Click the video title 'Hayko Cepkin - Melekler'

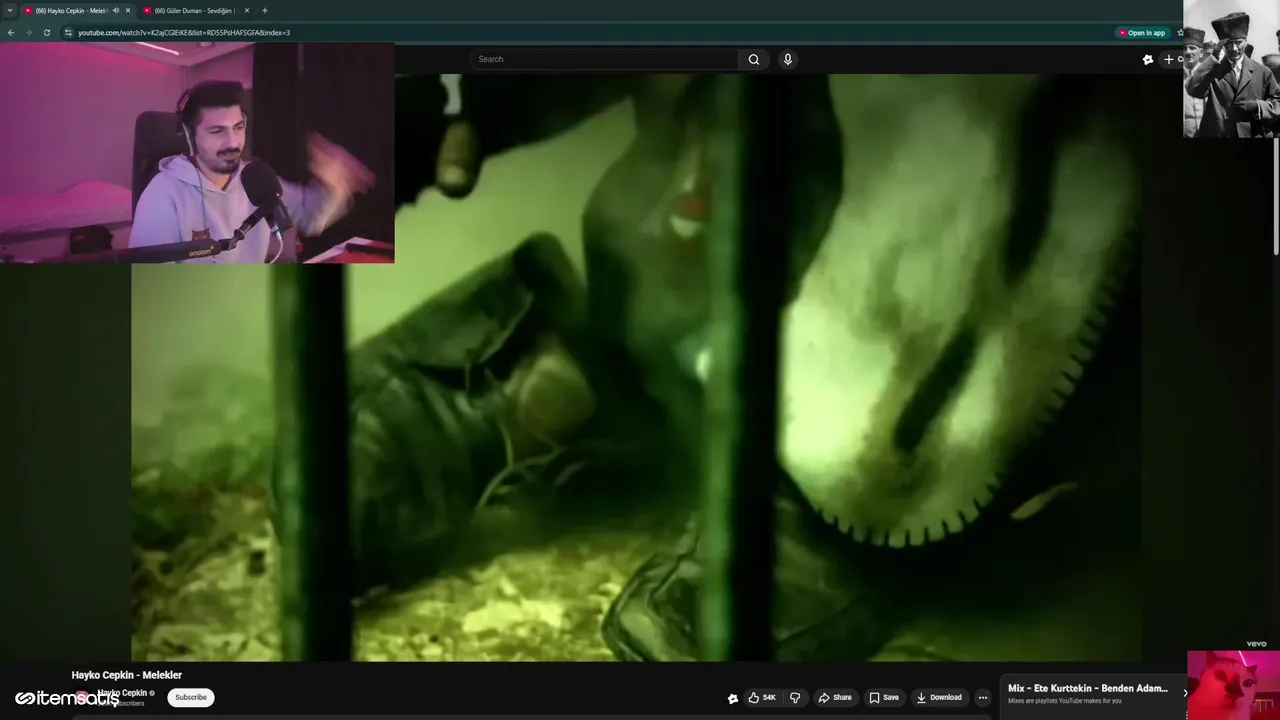[127, 675]
